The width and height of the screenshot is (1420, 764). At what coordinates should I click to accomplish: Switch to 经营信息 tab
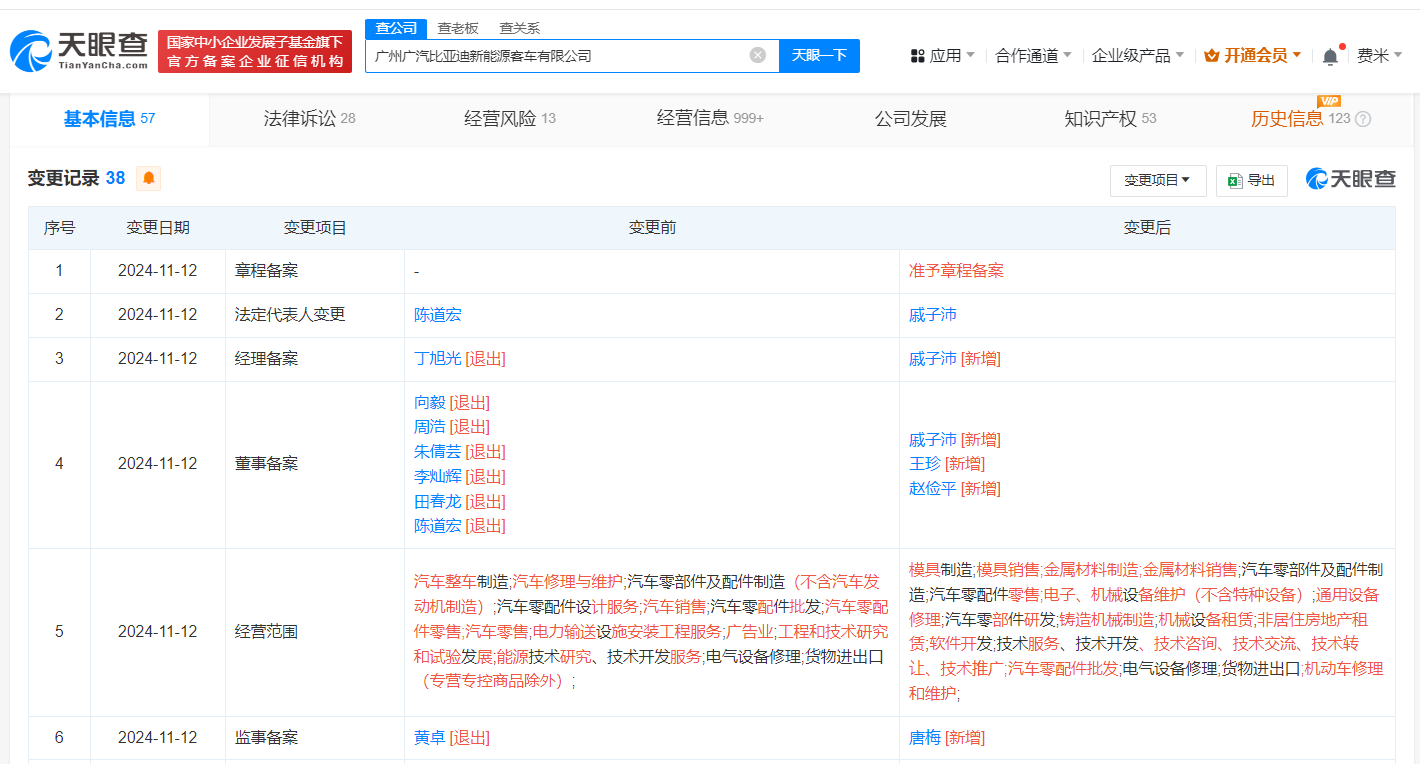[x=710, y=119]
